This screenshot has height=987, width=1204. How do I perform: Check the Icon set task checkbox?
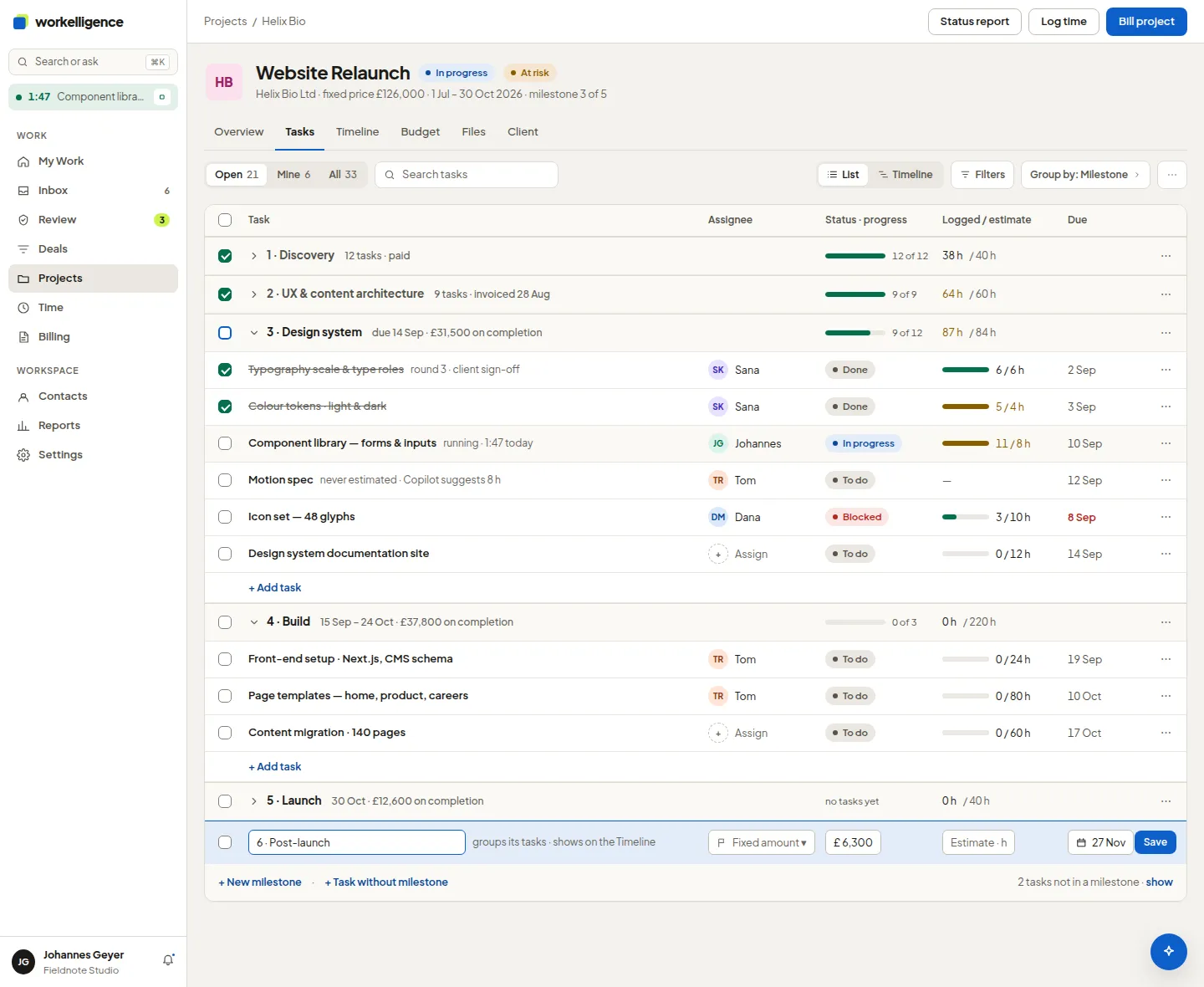tap(225, 517)
